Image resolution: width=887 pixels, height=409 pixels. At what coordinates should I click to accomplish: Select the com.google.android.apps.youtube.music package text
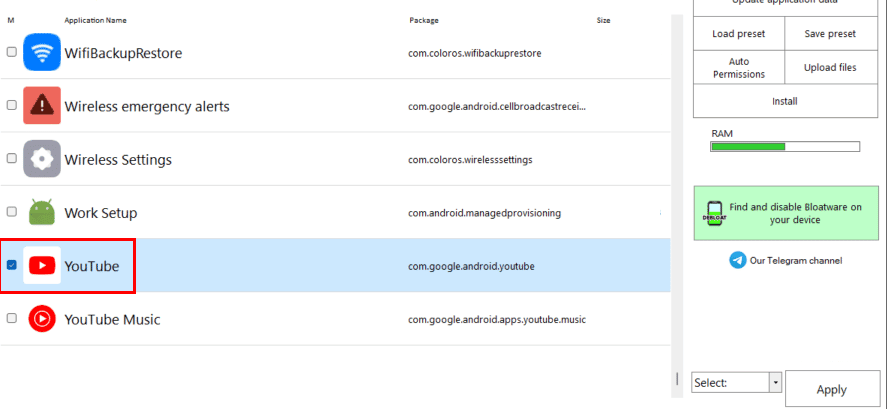[x=497, y=320]
